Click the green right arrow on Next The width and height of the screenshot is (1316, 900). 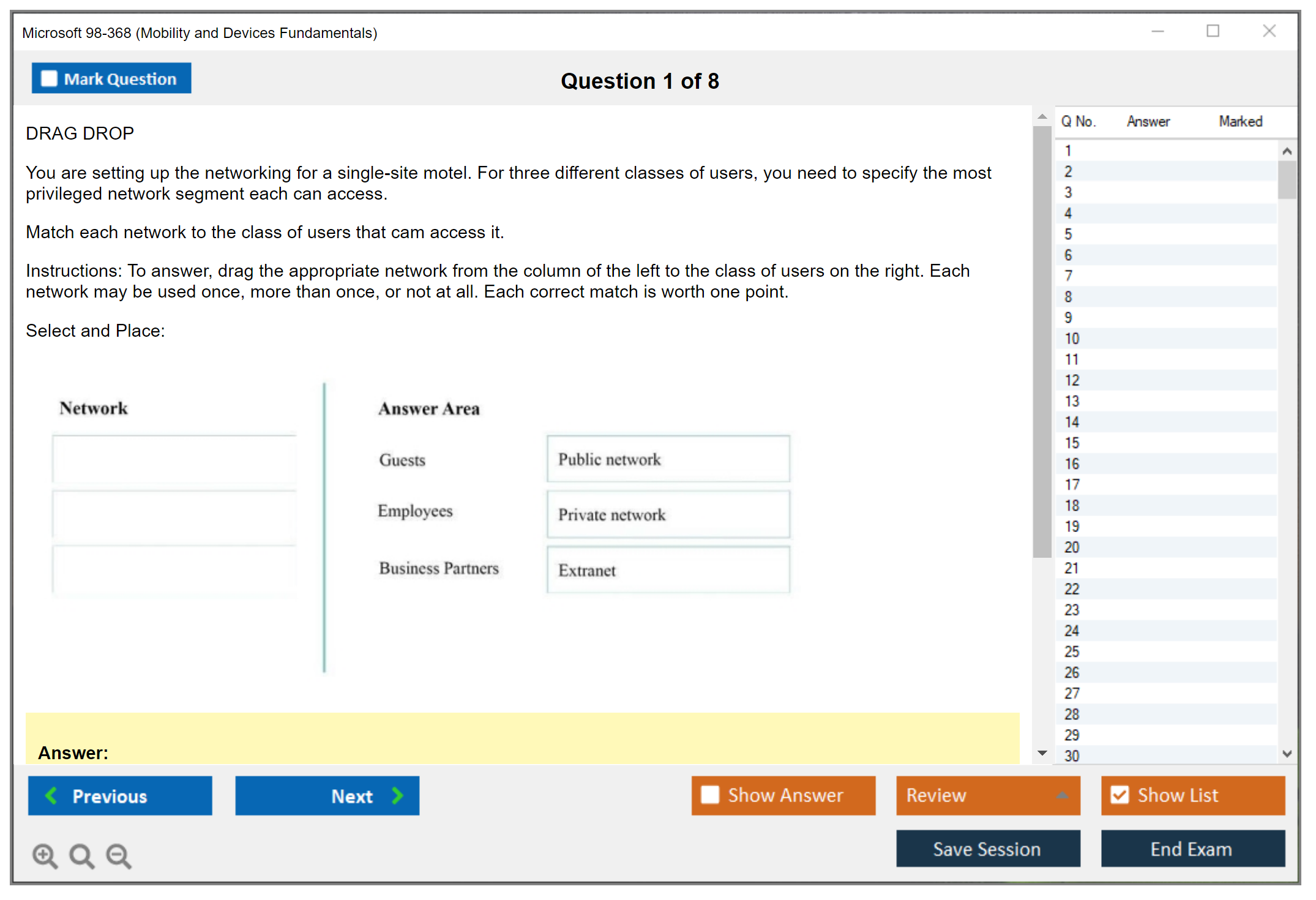tap(398, 795)
